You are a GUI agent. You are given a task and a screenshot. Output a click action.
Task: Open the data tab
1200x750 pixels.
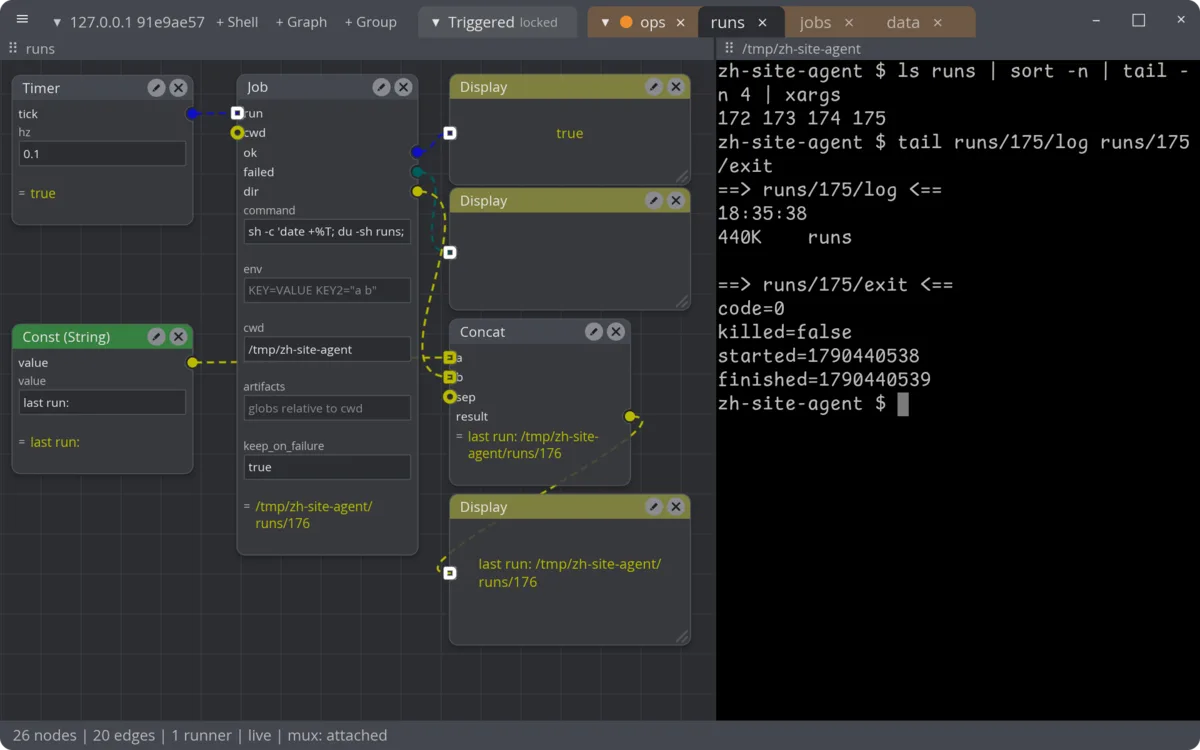903,22
